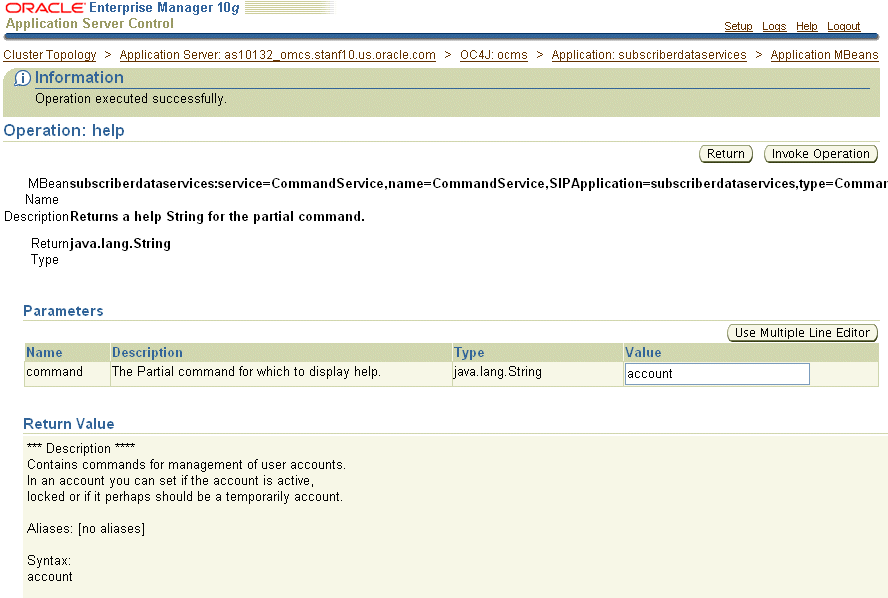The image size is (888, 598).
Task: Click the Oracle Enterprise Manager logo
Action: click(x=122, y=8)
